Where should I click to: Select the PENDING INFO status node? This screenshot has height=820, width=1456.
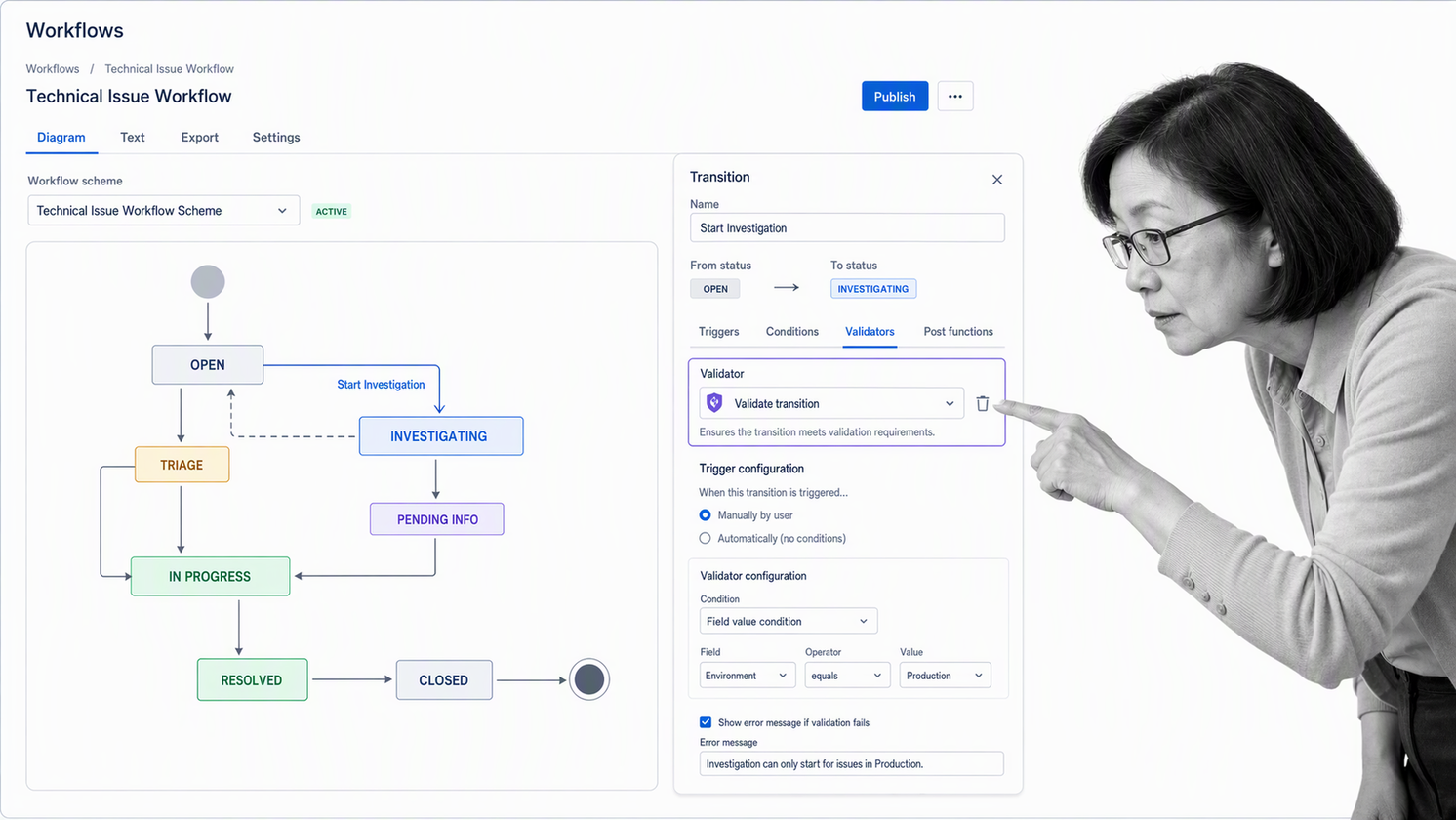[437, 519]
